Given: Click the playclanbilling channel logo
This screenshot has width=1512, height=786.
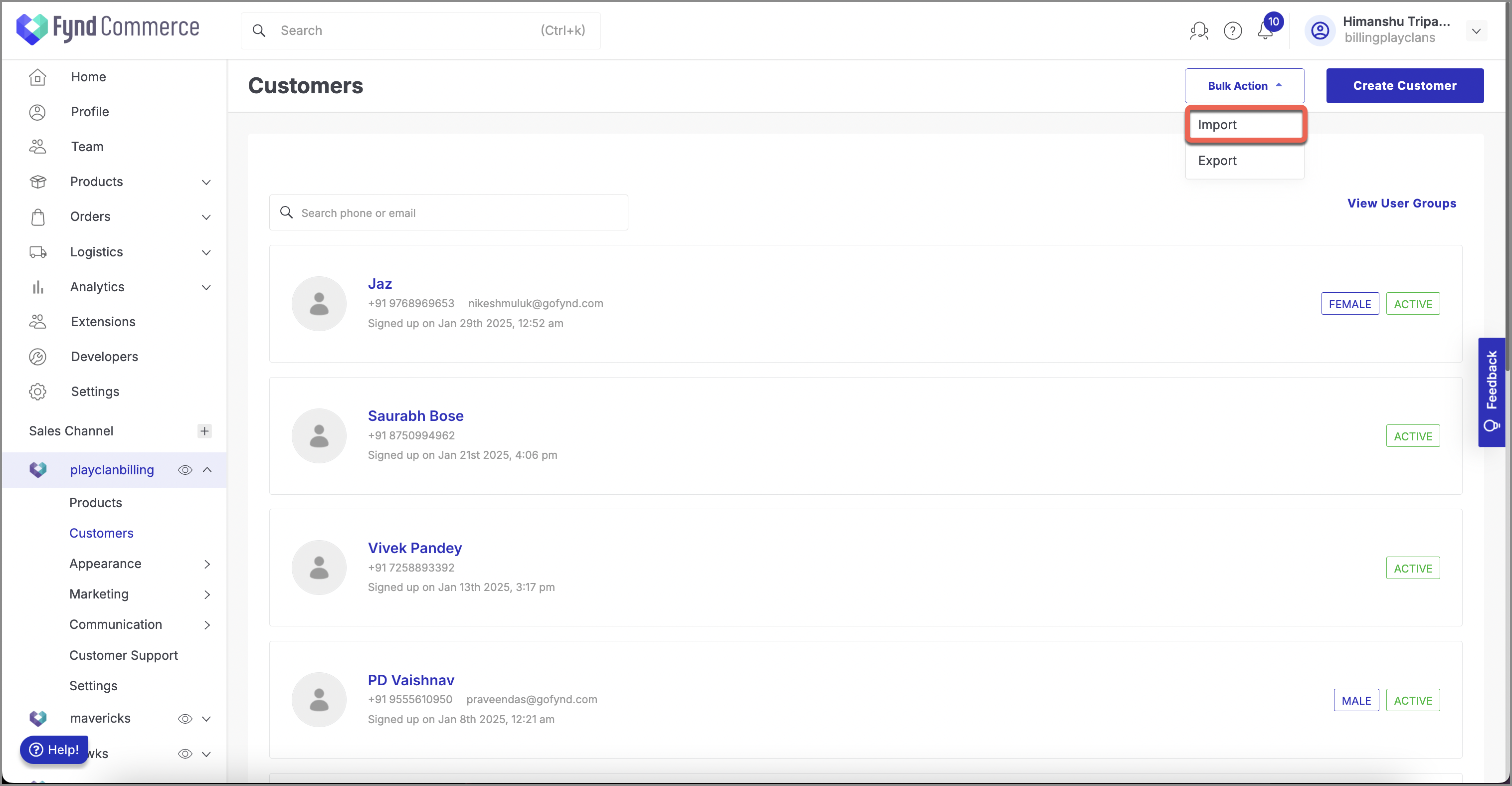Looking at the screenshot, I should (x=37, y=470).
